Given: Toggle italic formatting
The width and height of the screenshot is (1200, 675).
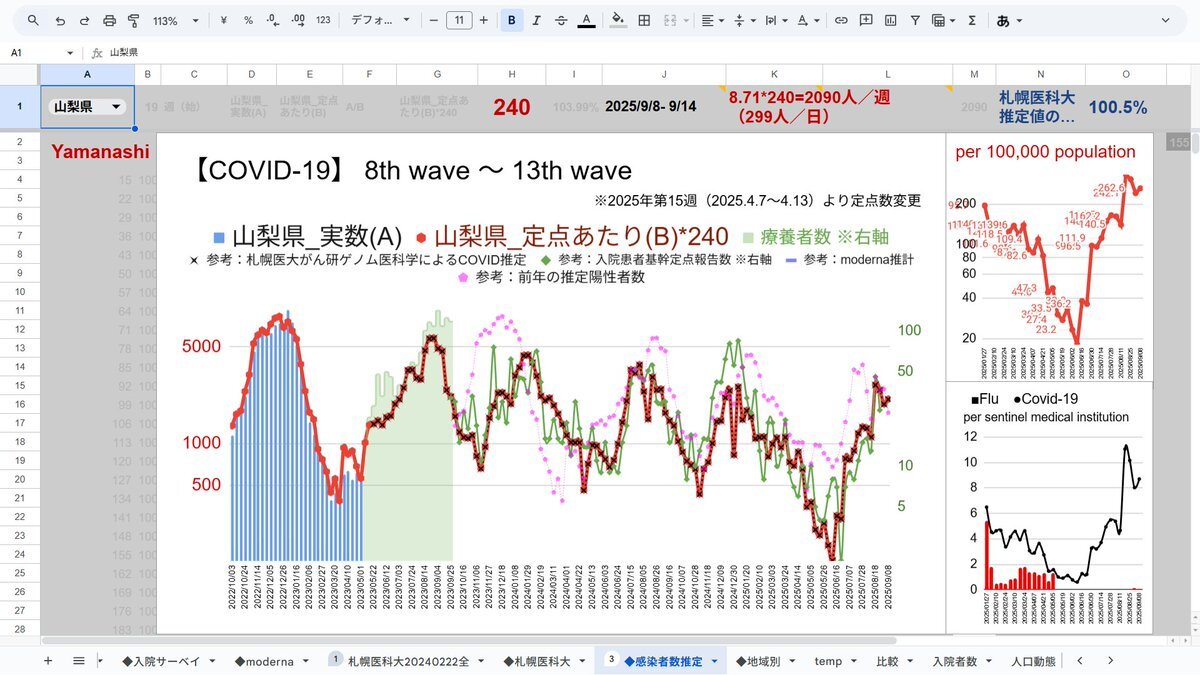Looking at the screenshot, I should coord(537,20).
